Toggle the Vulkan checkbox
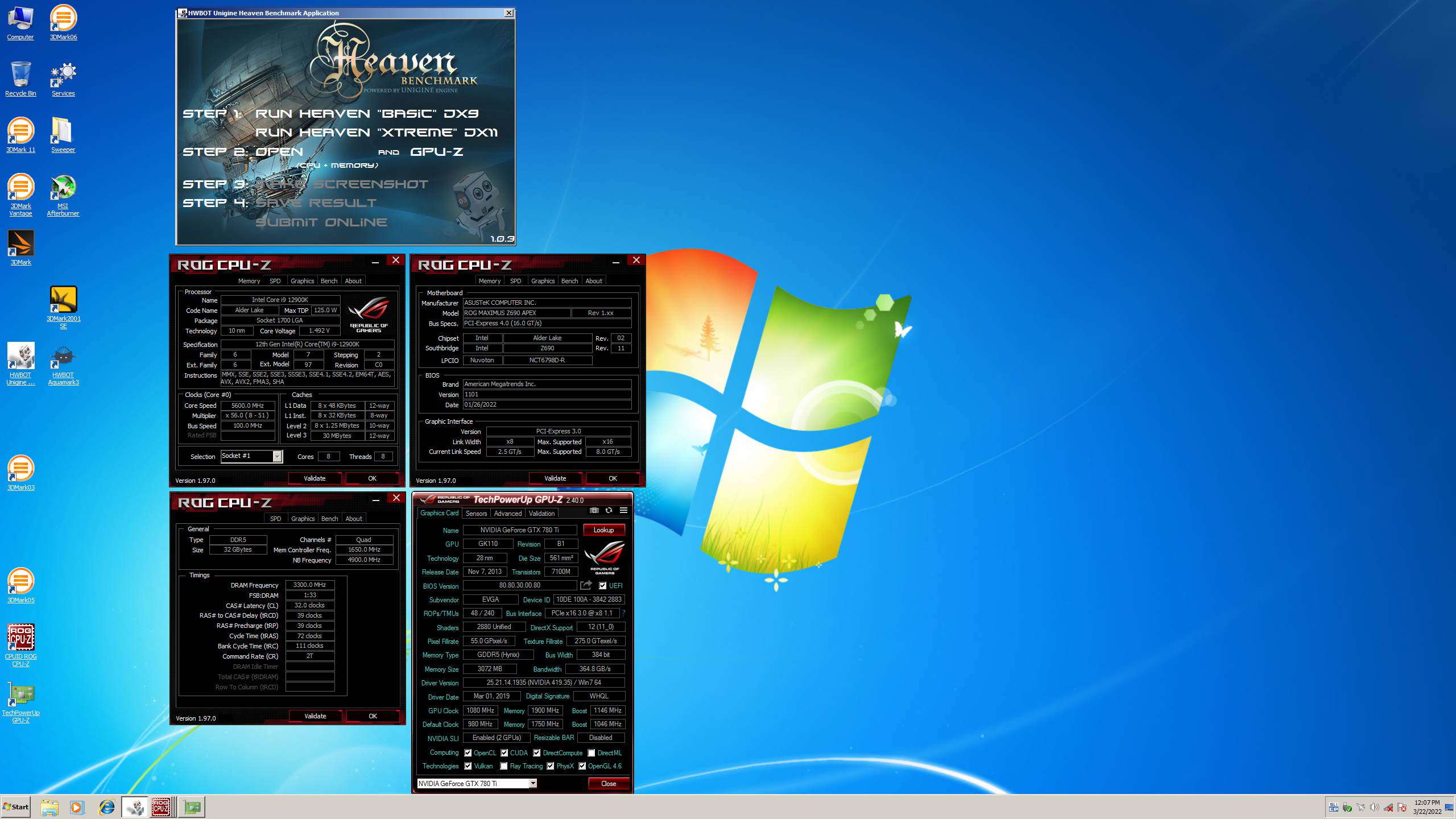The image size is (1456, 819). [x=468, y=766]
